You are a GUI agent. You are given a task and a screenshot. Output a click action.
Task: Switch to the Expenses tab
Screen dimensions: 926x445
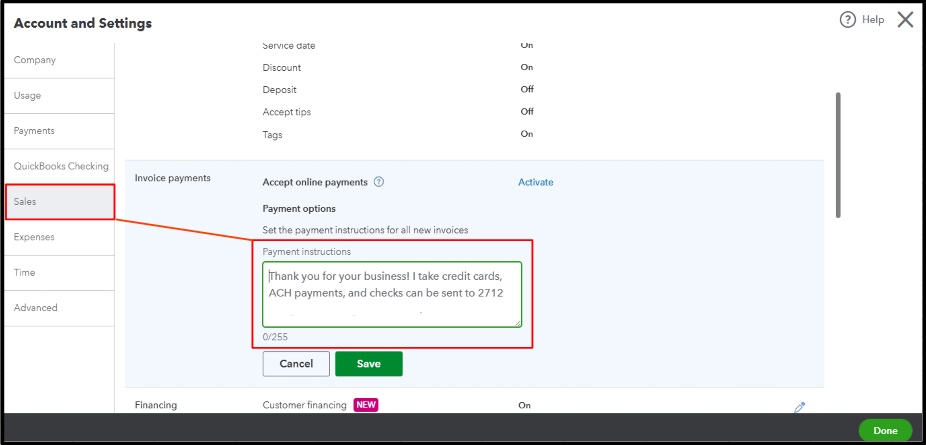pyautogui.click(x=34, y=237)
